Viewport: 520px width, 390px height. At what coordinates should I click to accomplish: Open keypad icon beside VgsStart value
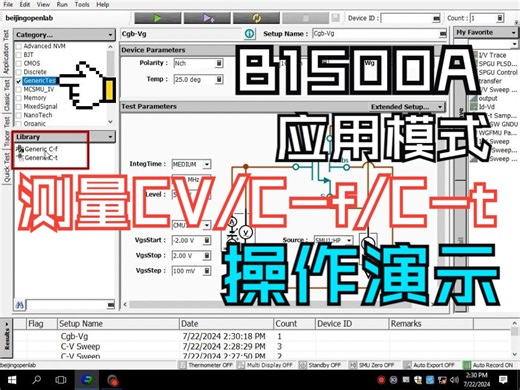207,240
